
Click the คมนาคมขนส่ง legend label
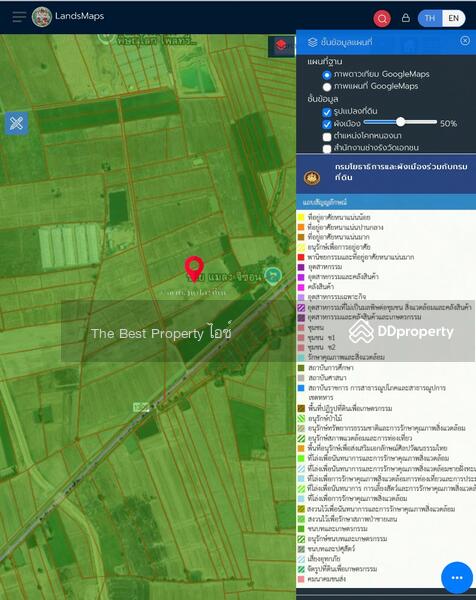(x=327, y=579)
